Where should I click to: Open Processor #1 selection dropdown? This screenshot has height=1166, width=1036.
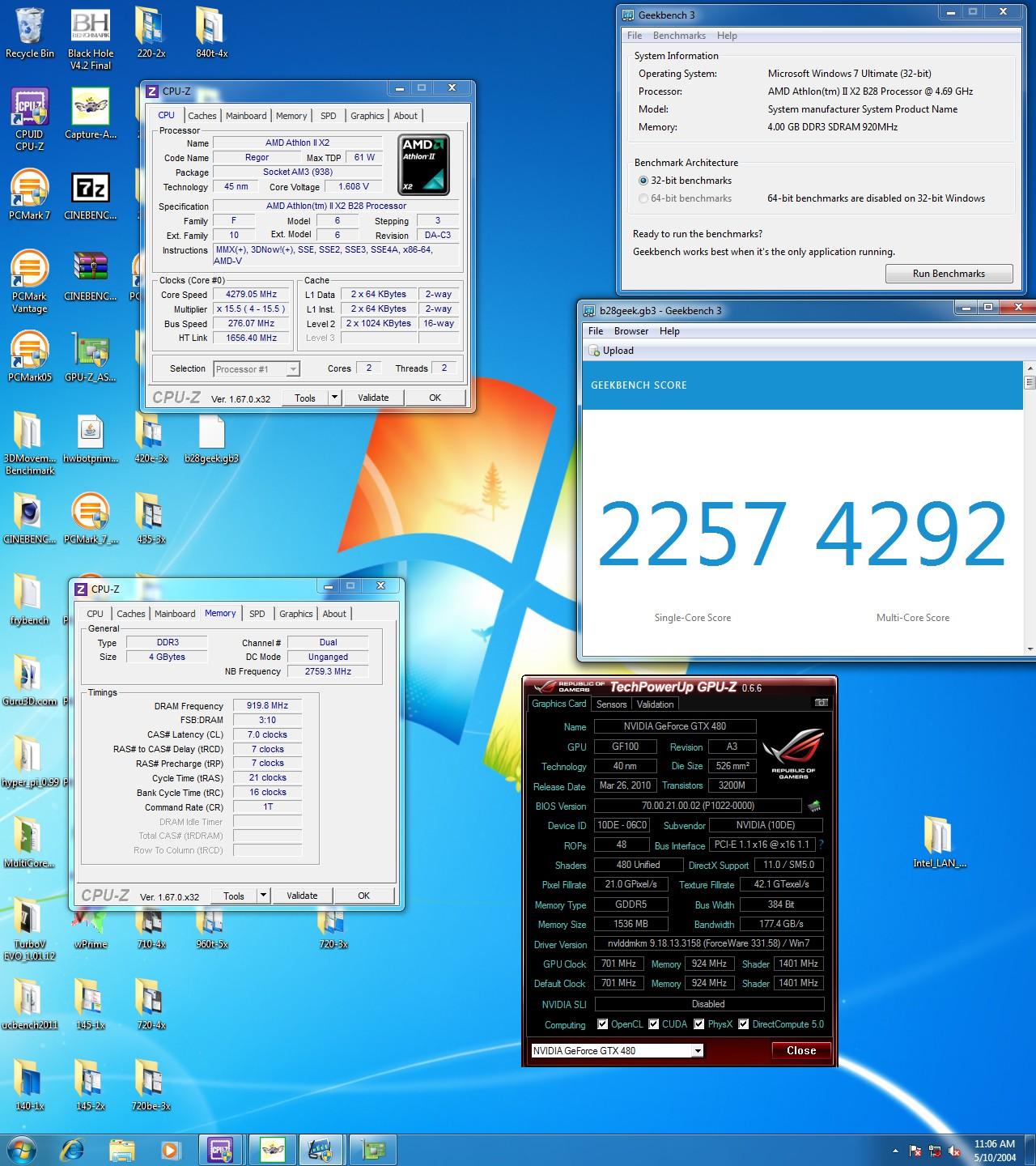point(257,369)
